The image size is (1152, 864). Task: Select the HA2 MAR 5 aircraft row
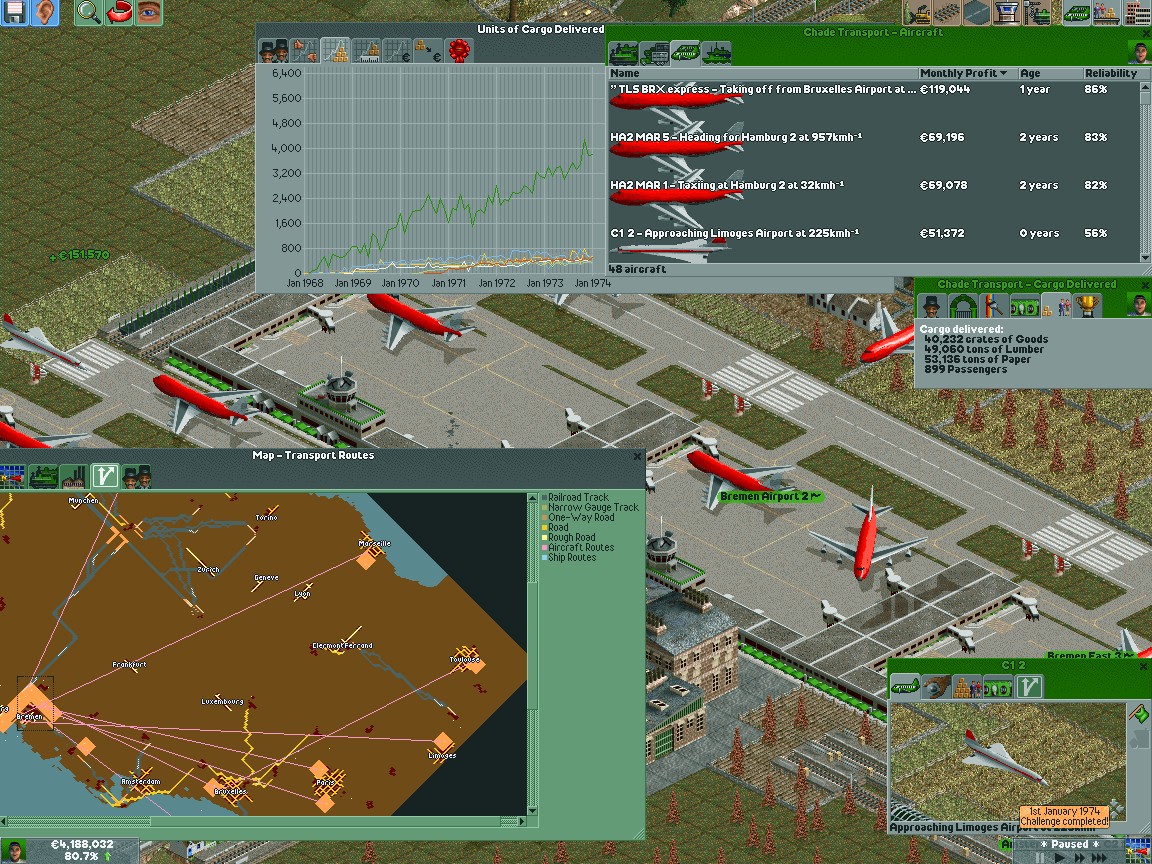[874, 152]
